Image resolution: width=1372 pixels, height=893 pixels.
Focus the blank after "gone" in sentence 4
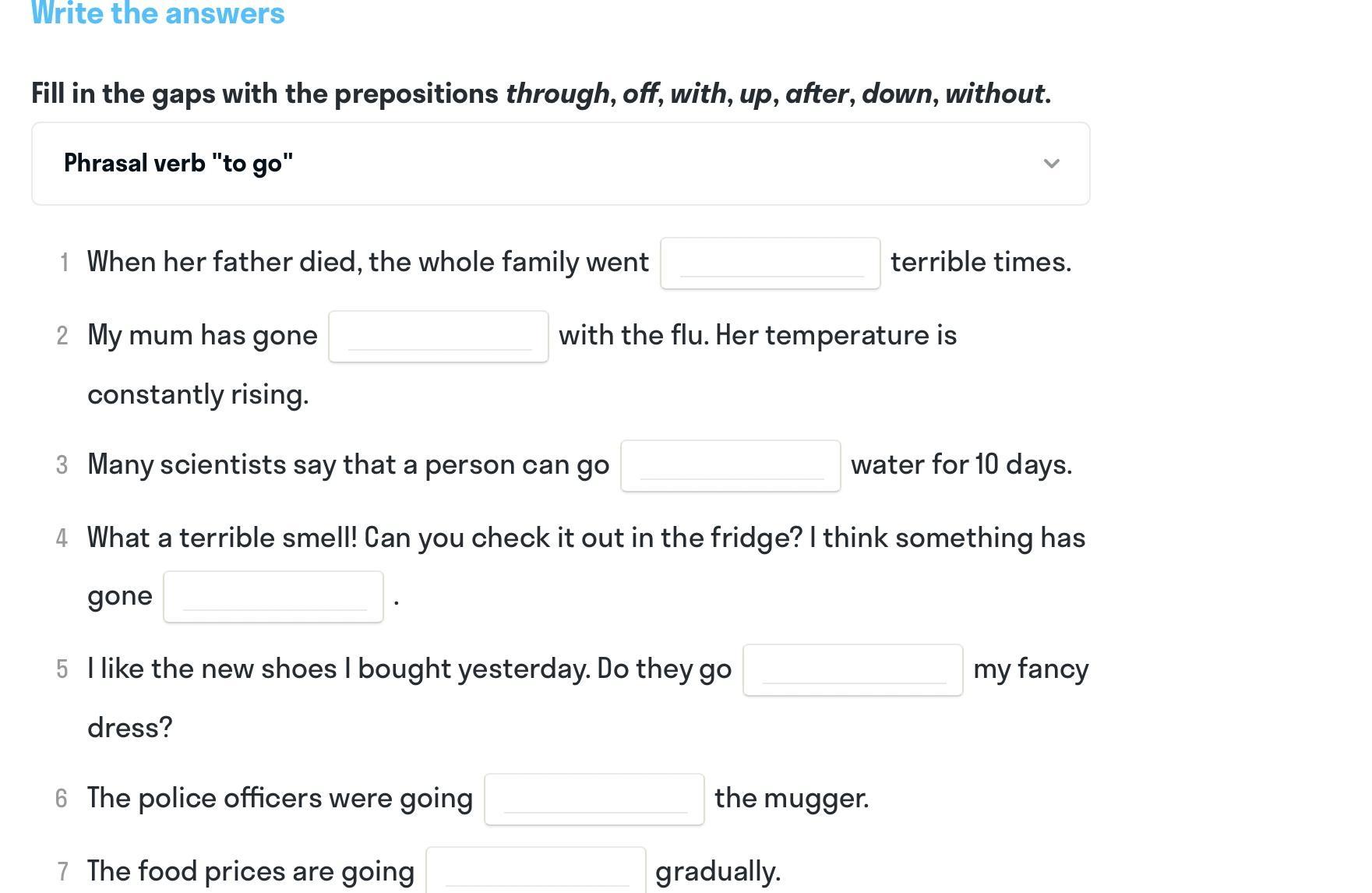(273, 597)
